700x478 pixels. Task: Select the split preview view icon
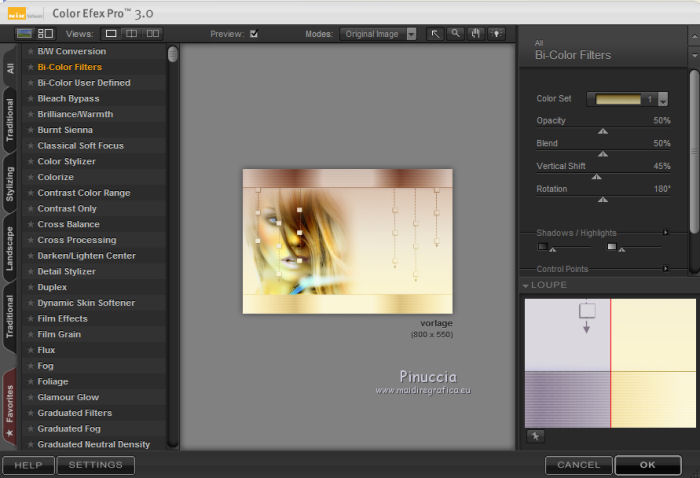[x=131, y=33]
